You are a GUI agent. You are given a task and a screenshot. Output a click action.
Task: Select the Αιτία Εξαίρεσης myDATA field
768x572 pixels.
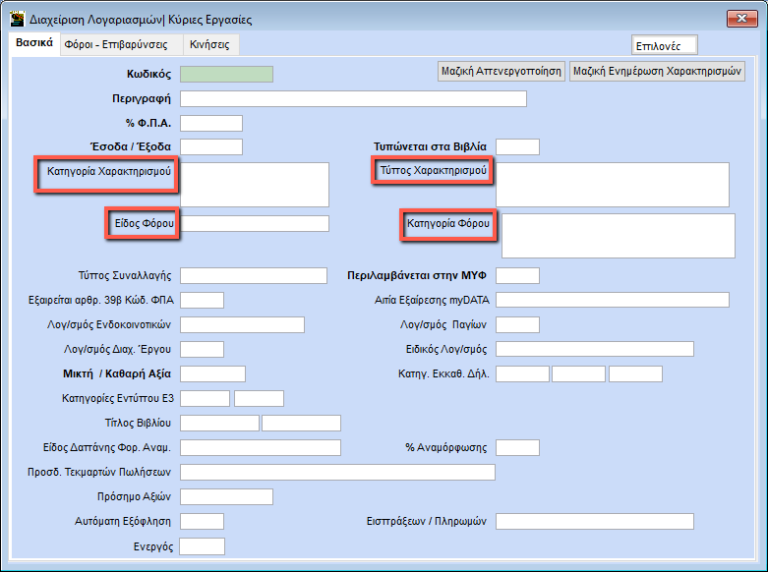point(612,300)
